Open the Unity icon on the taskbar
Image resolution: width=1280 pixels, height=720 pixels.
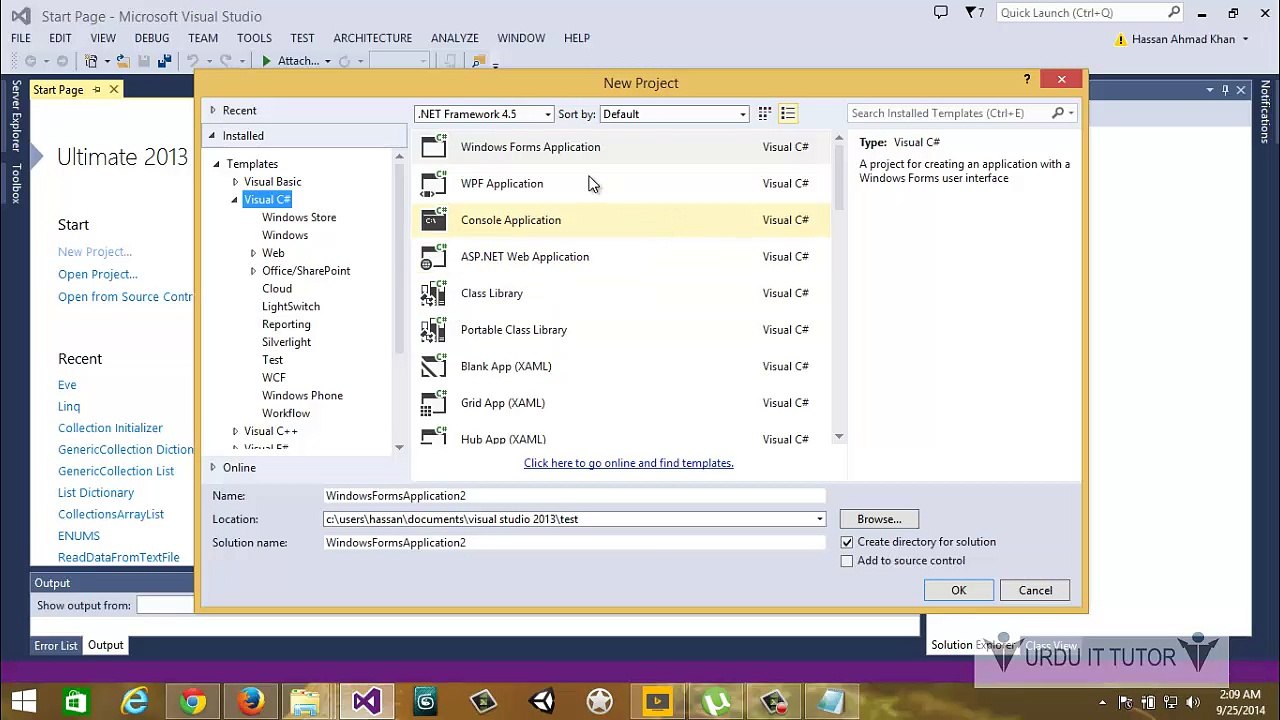541,702
